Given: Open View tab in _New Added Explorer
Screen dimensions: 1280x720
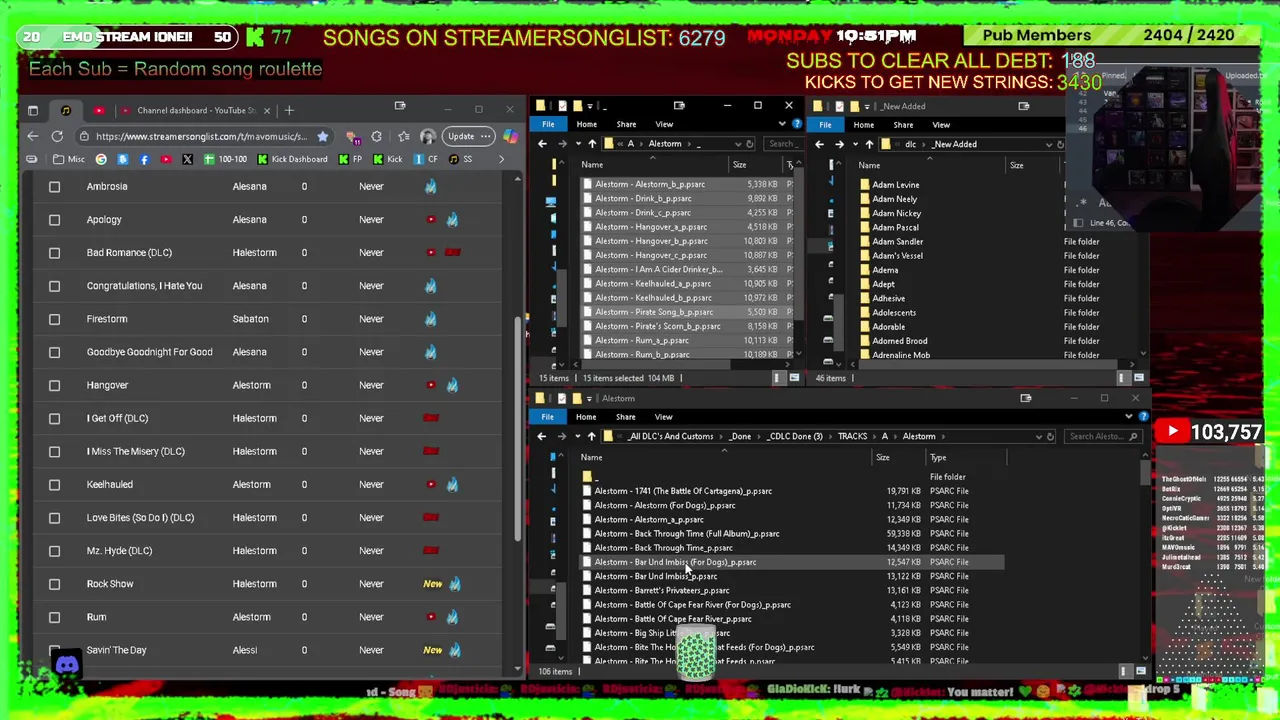Looking at the screenshot, I should tap(941, 125).
